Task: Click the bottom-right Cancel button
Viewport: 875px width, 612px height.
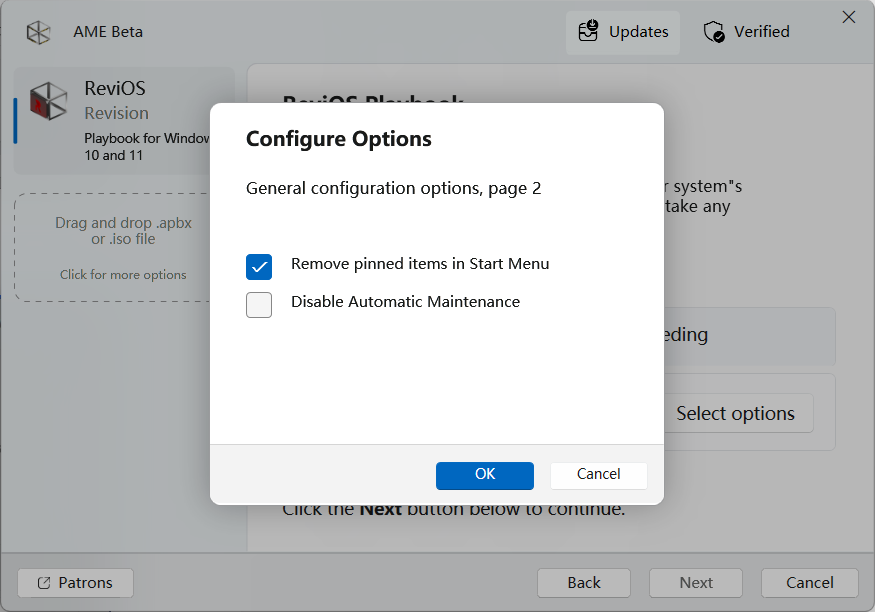Action: coord(809,583)
